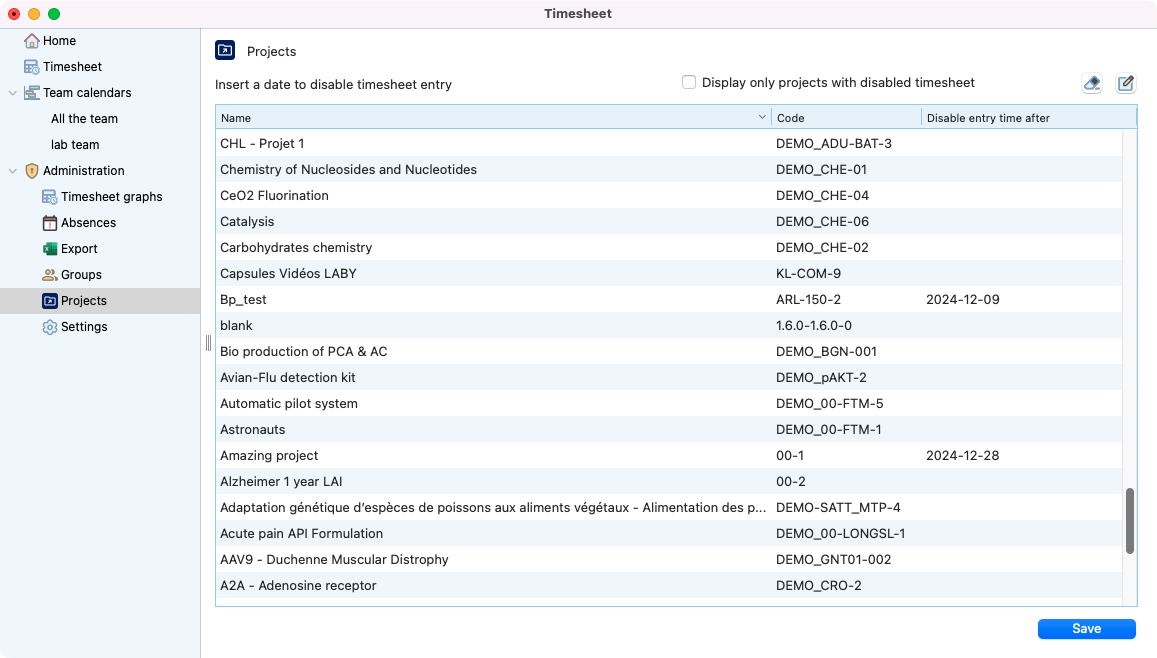This screenshot has width=1157, height=658.
Task: Collapse the Team calendars tree
Action: pos(13,93)
